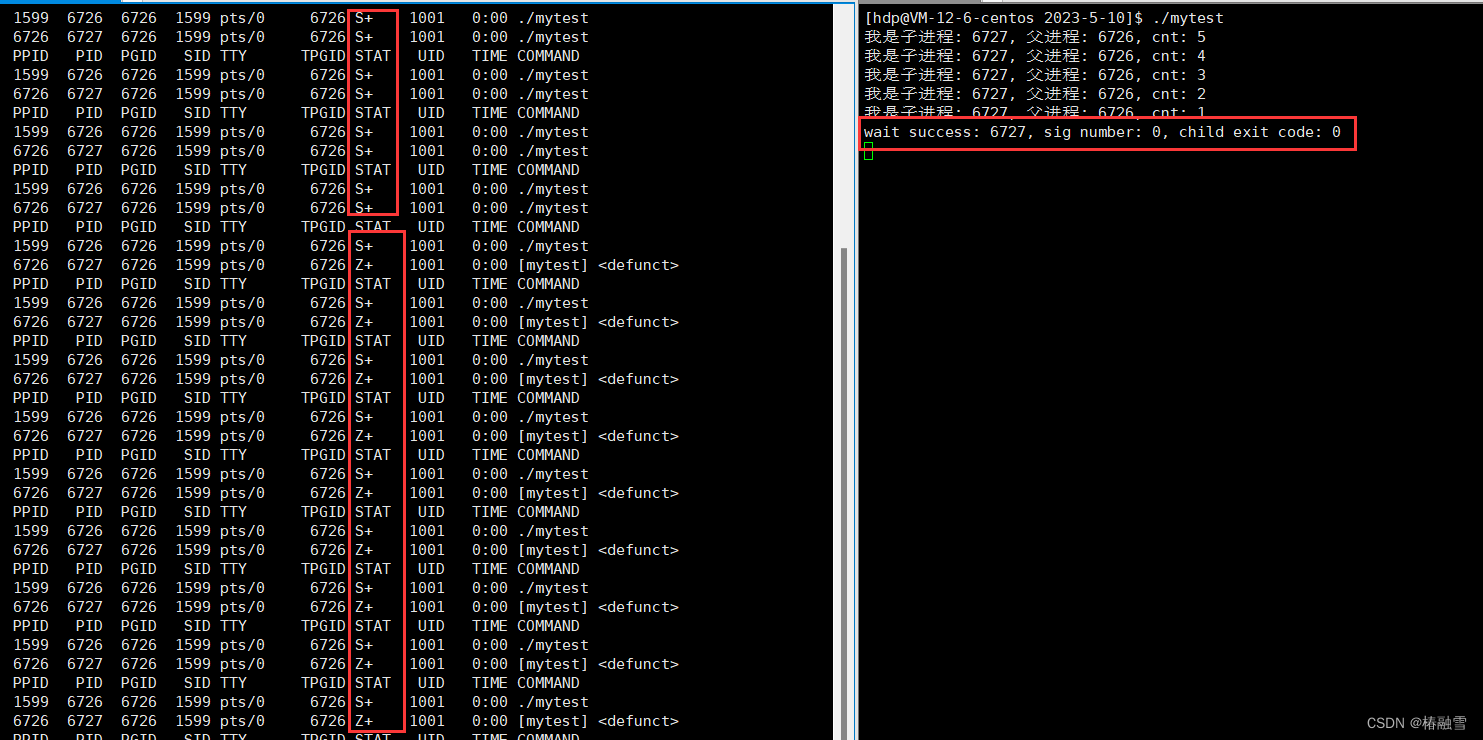This screenshot has height=740, width=1483.
Task: Click the green cursor block in right terminal
Action: pos(869,151)
